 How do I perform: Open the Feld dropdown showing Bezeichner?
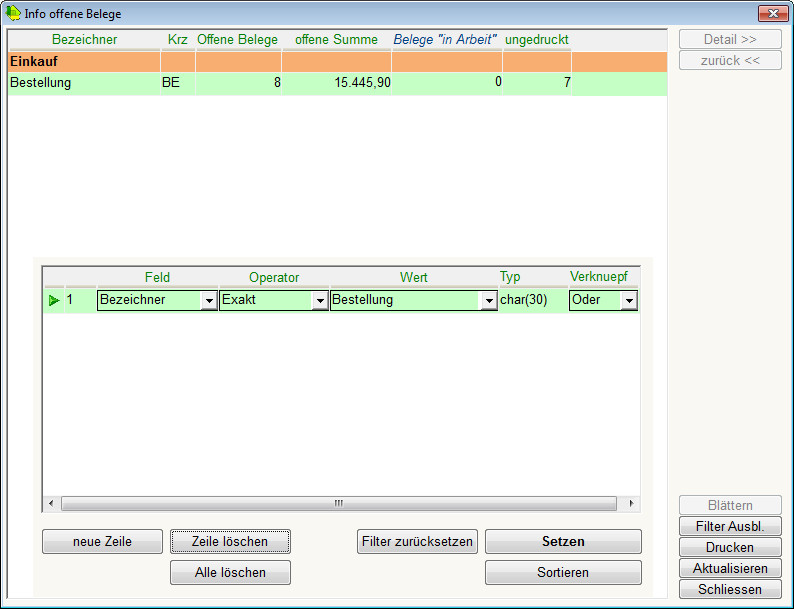(208, 300)
